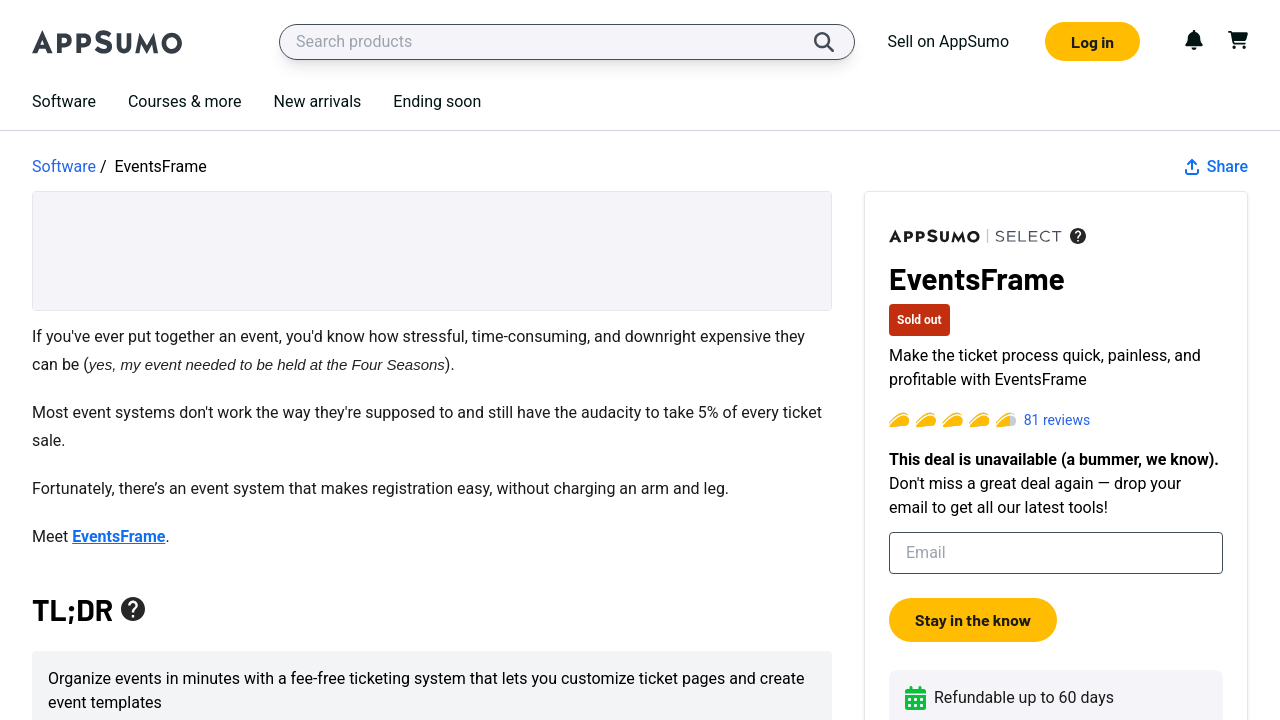Click the Software breadcrumb link

click(64, 166)
